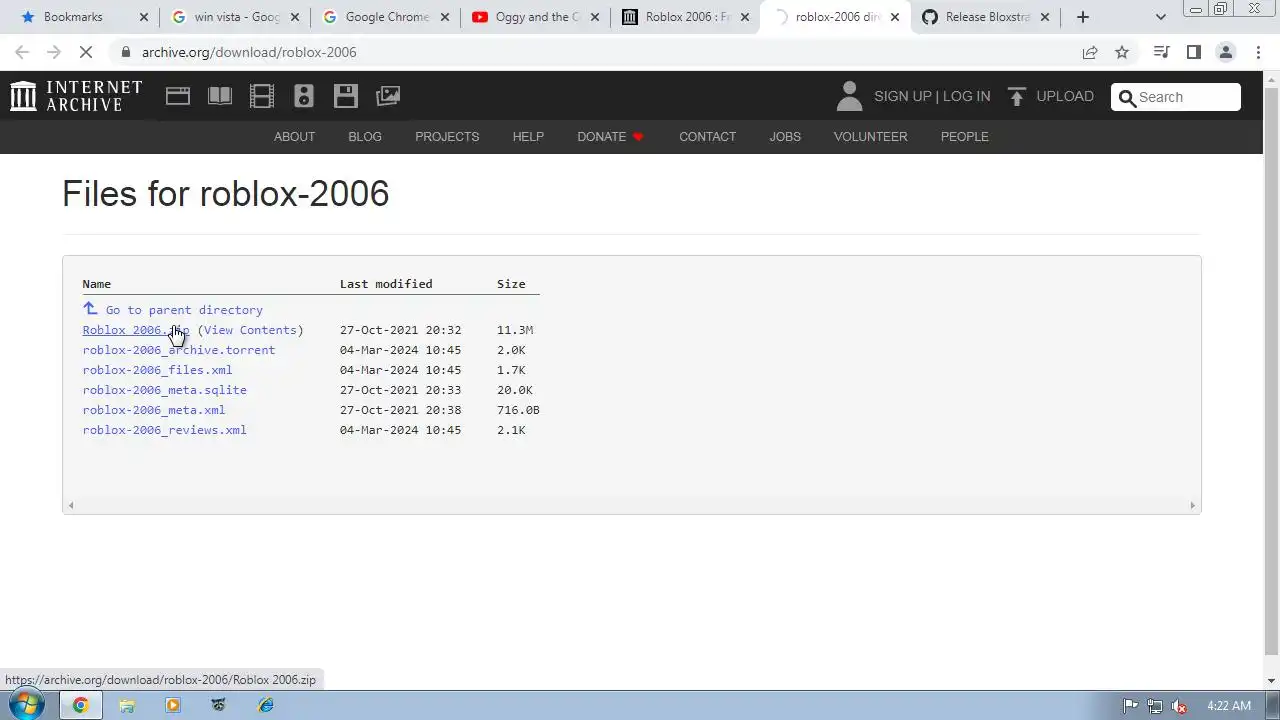Screen dimensions: 1280x720
Task: Bookmark this page with the star
Action: pos(1122,52)
